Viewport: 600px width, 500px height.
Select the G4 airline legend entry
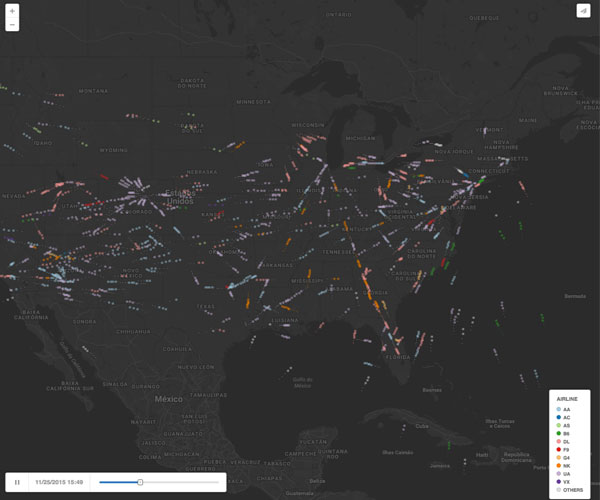pyautogui.click(x=563, y=458)
